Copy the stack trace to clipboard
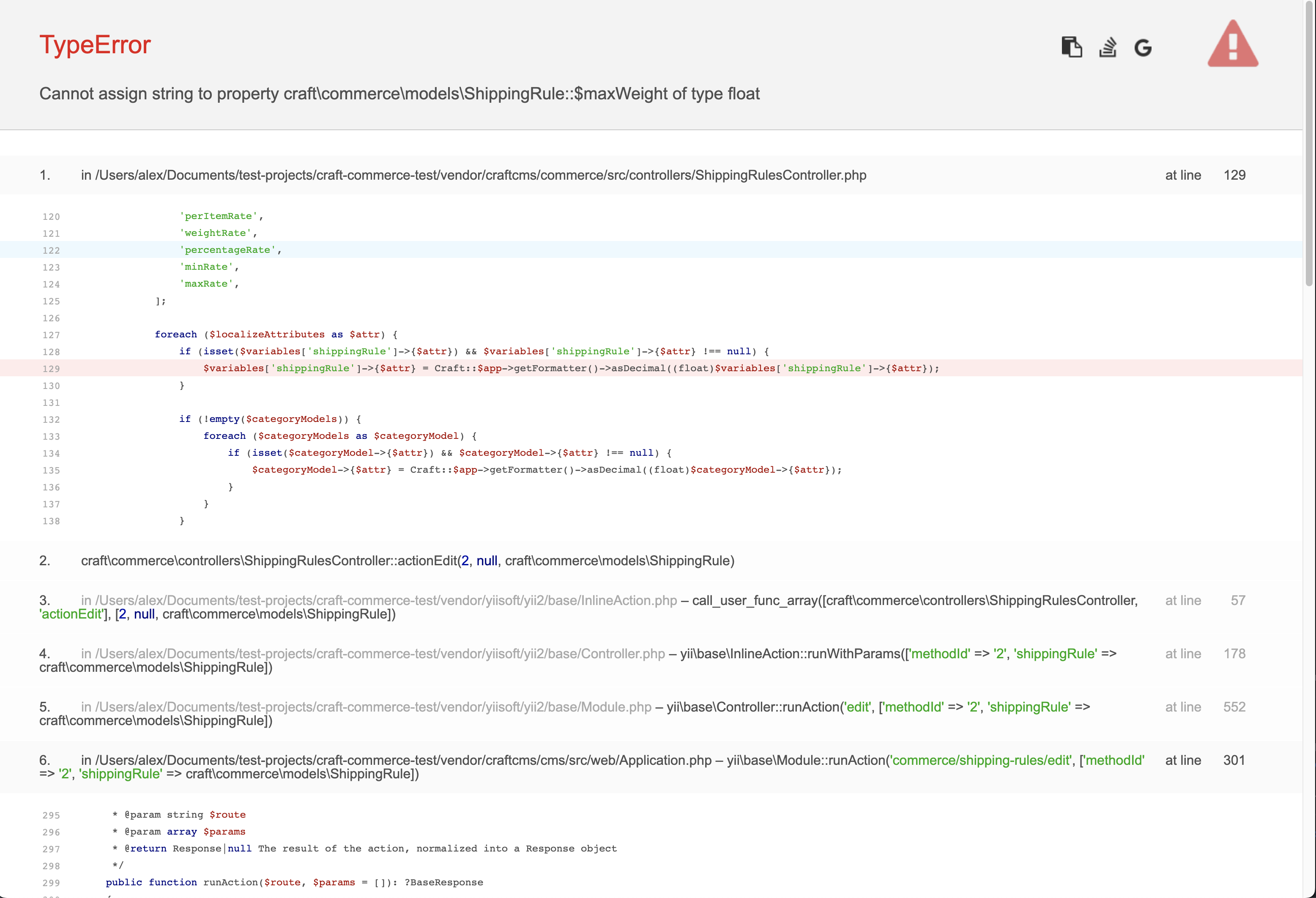Screen dimensions: 1316x898 point(1072,47)
